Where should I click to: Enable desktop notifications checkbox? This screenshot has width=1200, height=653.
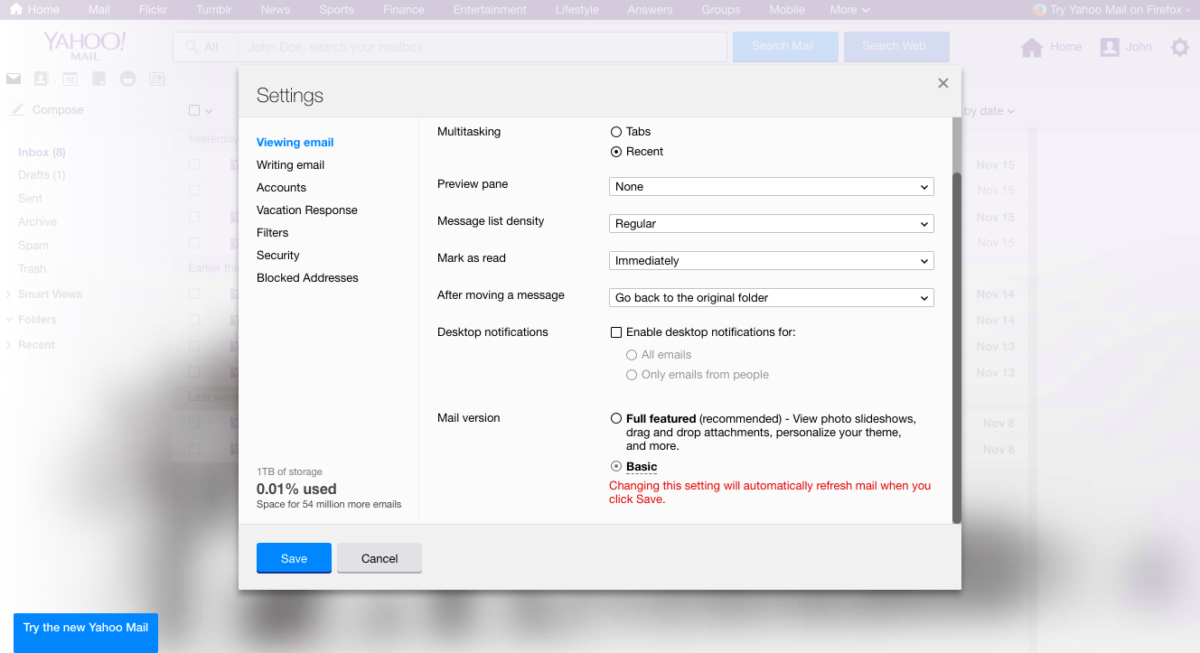(x=616, y=332)
